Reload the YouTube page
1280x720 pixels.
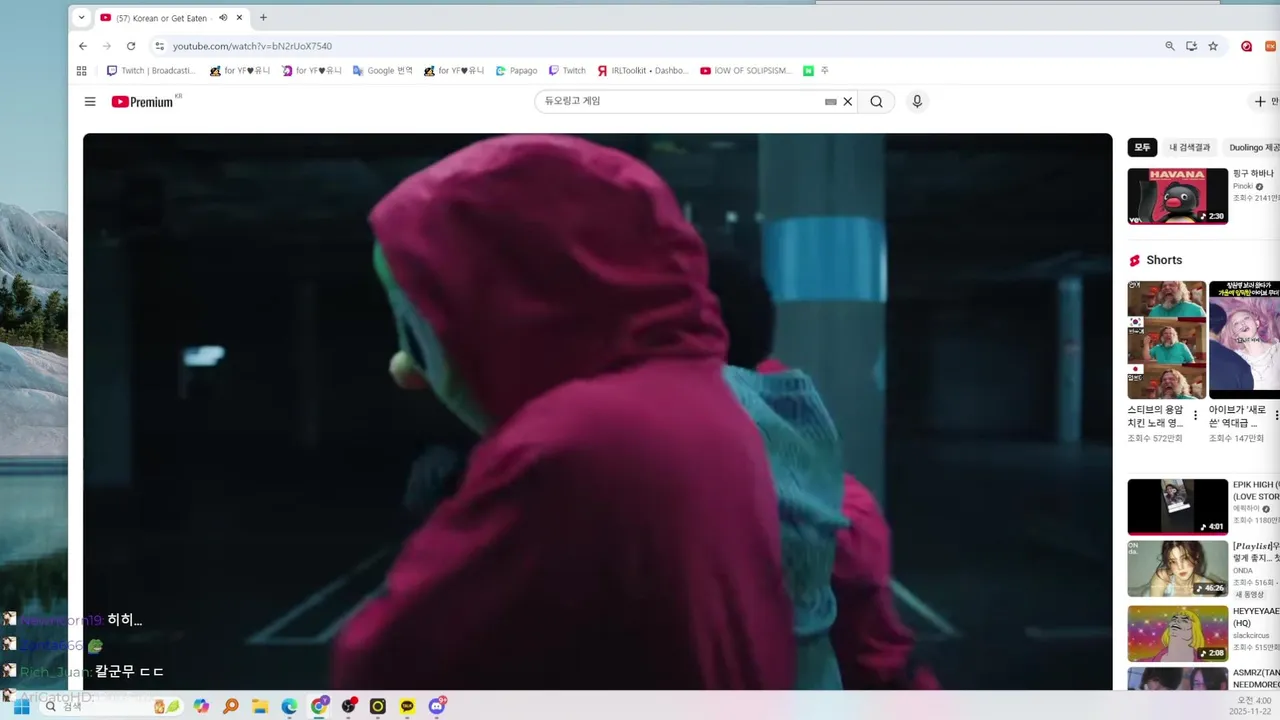131,46
